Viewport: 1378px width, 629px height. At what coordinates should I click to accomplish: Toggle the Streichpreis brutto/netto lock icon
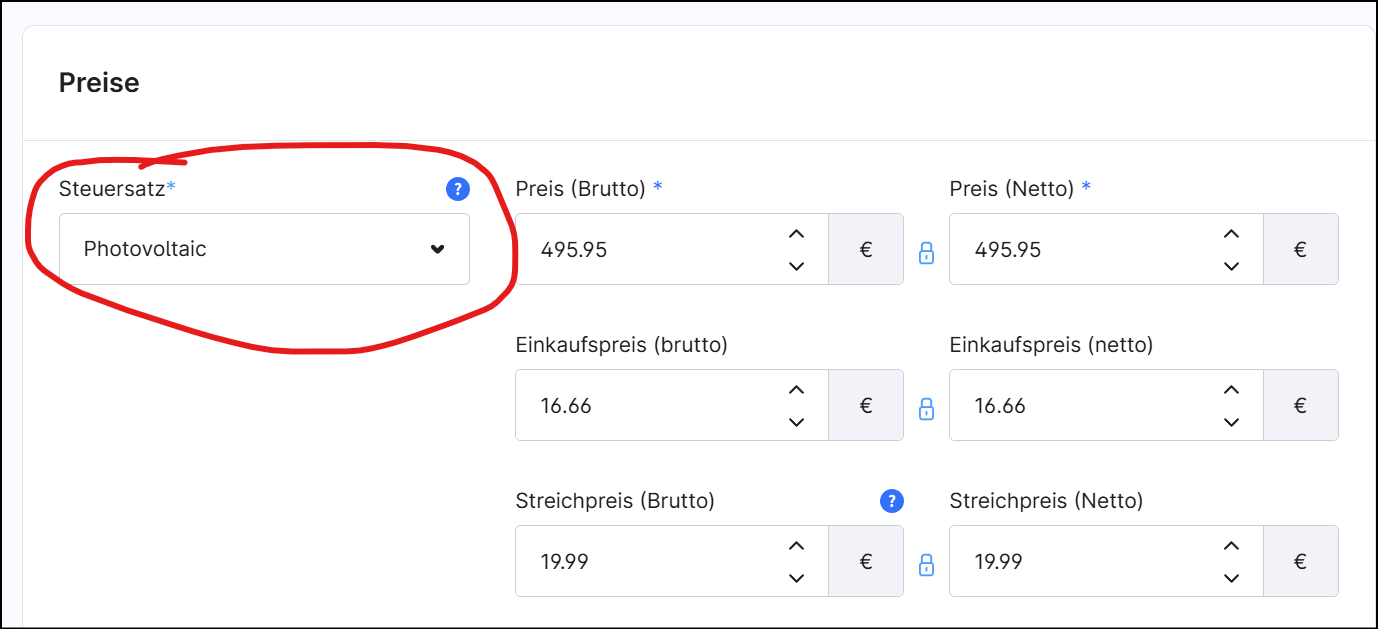pyautogui.click(x=926, y=564)
